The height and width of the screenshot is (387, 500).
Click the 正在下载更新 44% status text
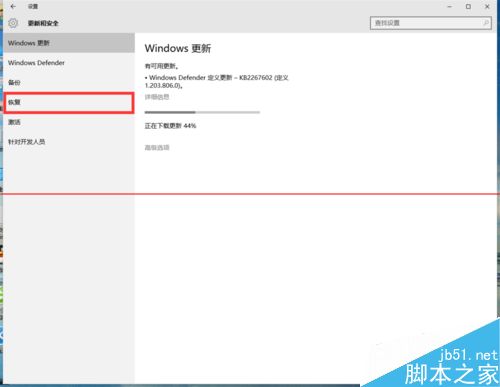click(x=170, y=126)
